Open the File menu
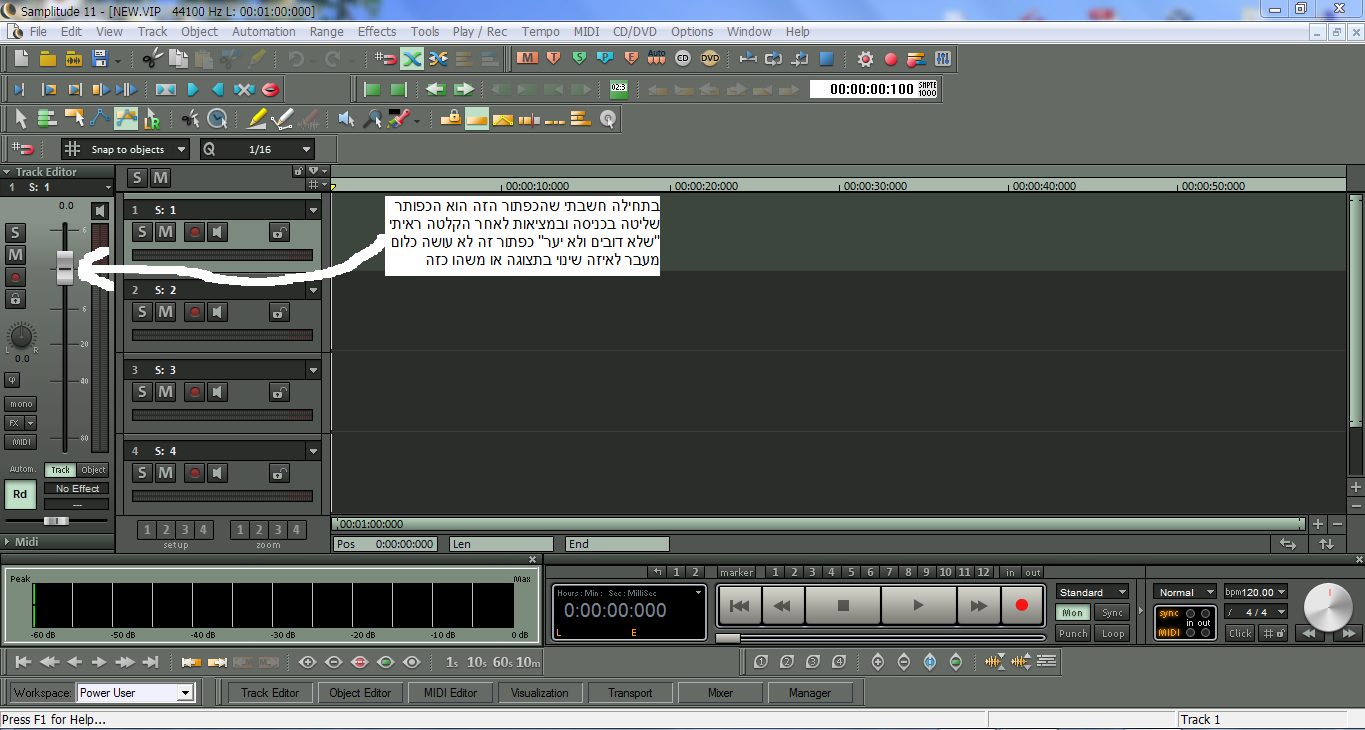 (38, 31)
